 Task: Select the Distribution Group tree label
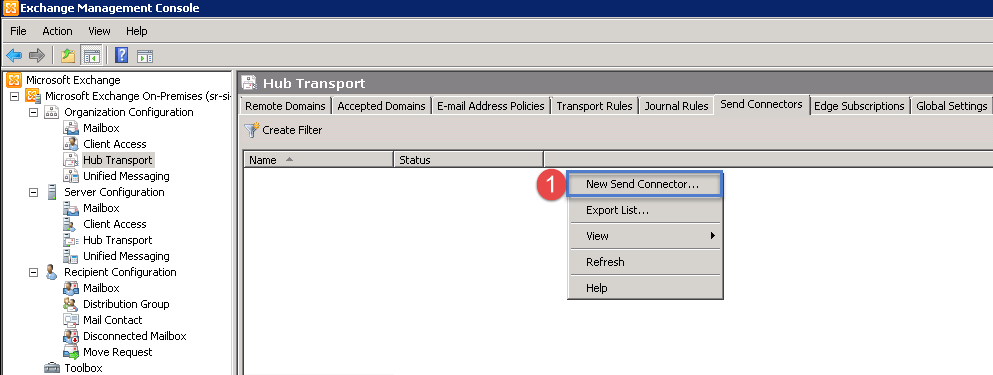(x=126, y=304)
